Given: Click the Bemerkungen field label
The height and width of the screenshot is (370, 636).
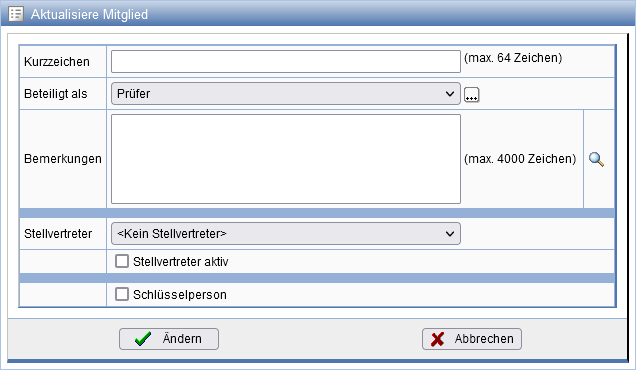Looking at the screenshot, I should [x=63, y=159].
